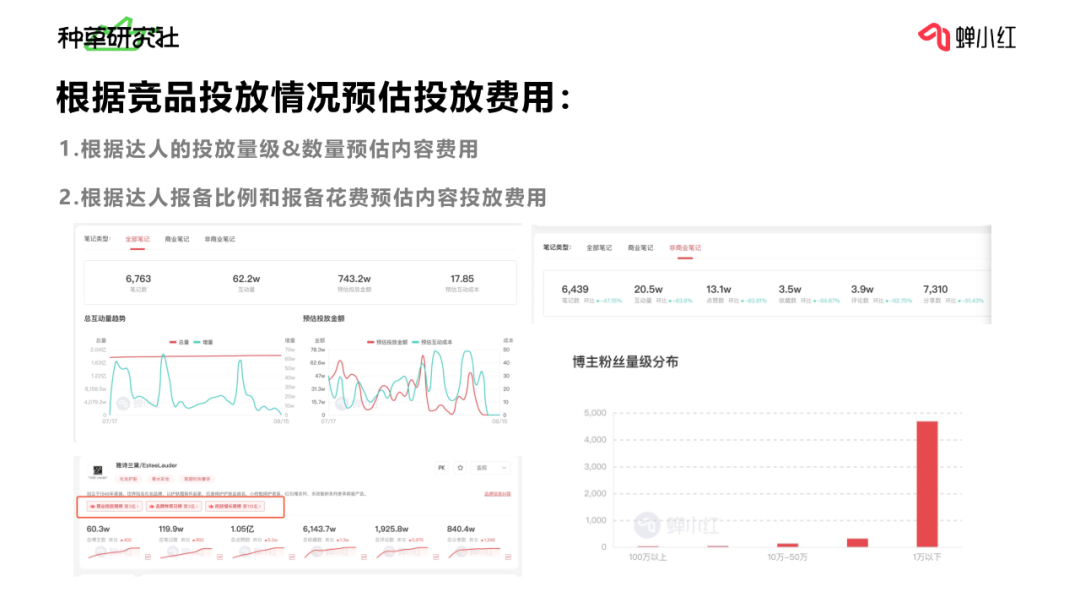This screenshot has width=1080, height=608.
Task: Click the star favorite icon next to PK
Action: (460, 468)
